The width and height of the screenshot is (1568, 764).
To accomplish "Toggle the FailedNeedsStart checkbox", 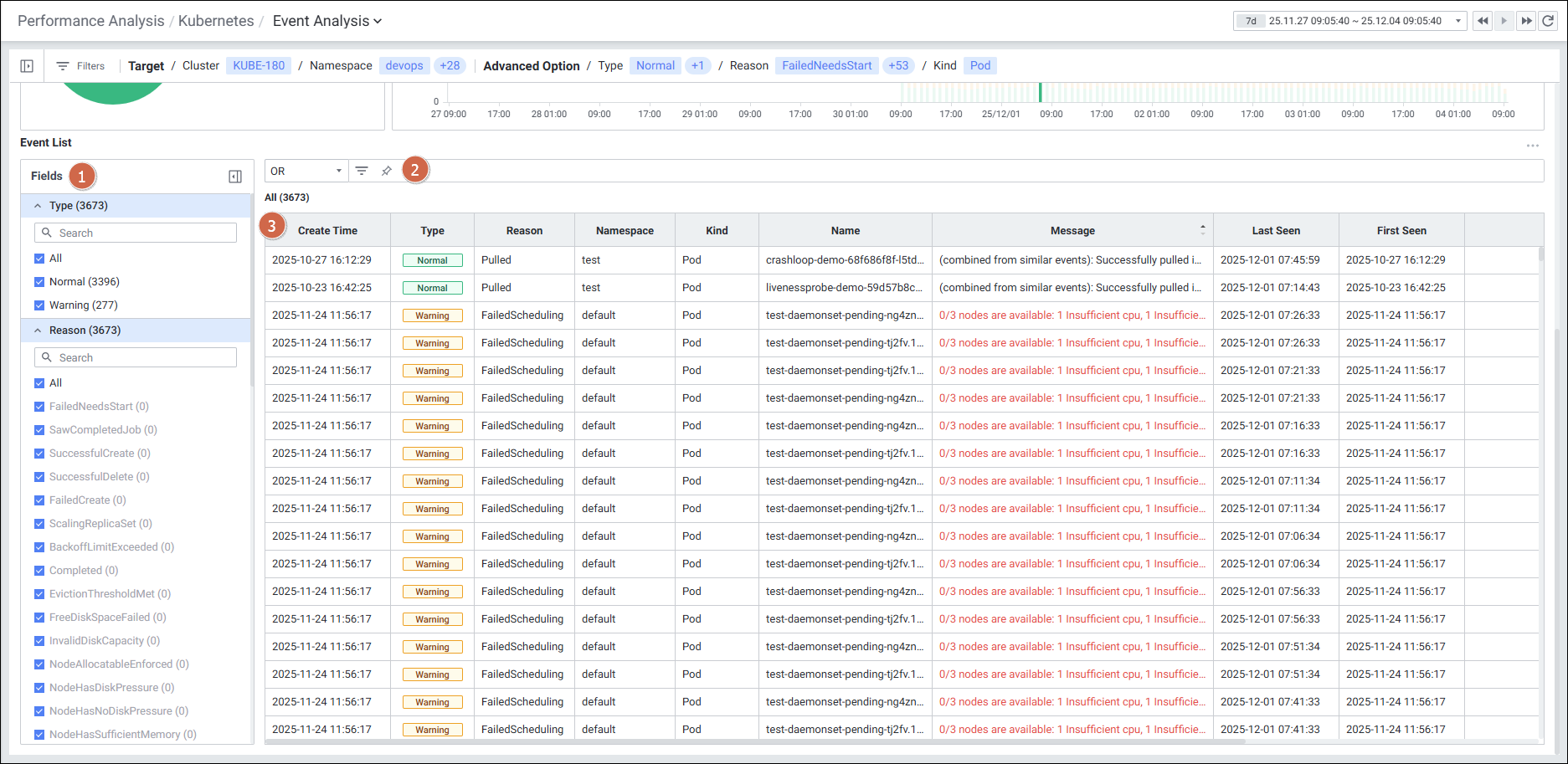I will point(39,407).
